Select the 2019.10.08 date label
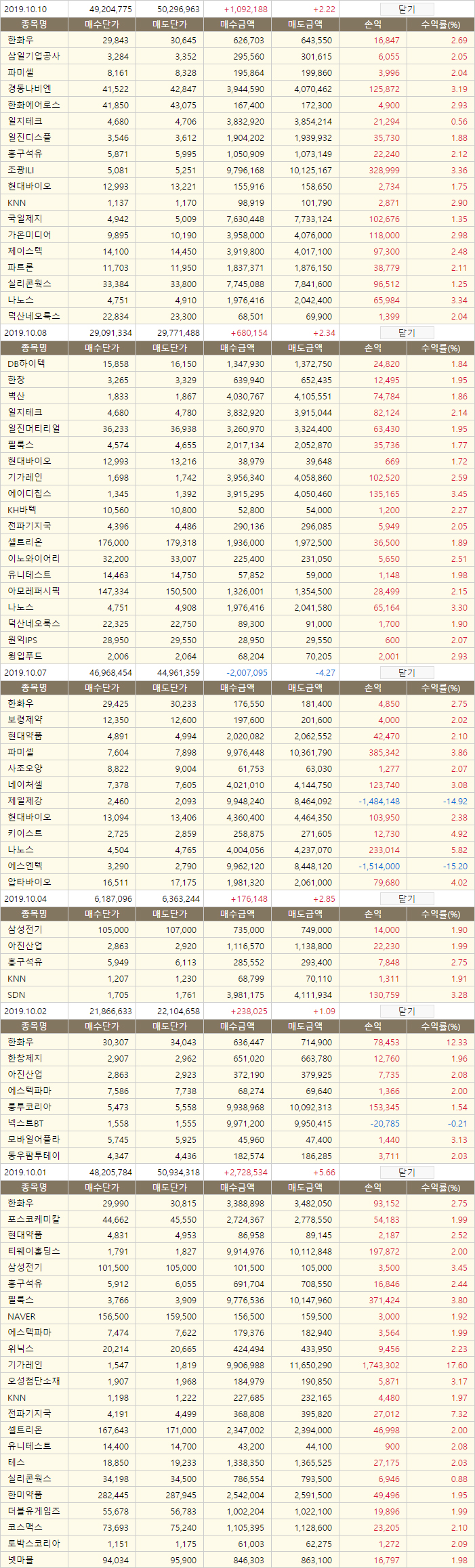This screenshot has width=475, height=1568. tap(25, 333)
